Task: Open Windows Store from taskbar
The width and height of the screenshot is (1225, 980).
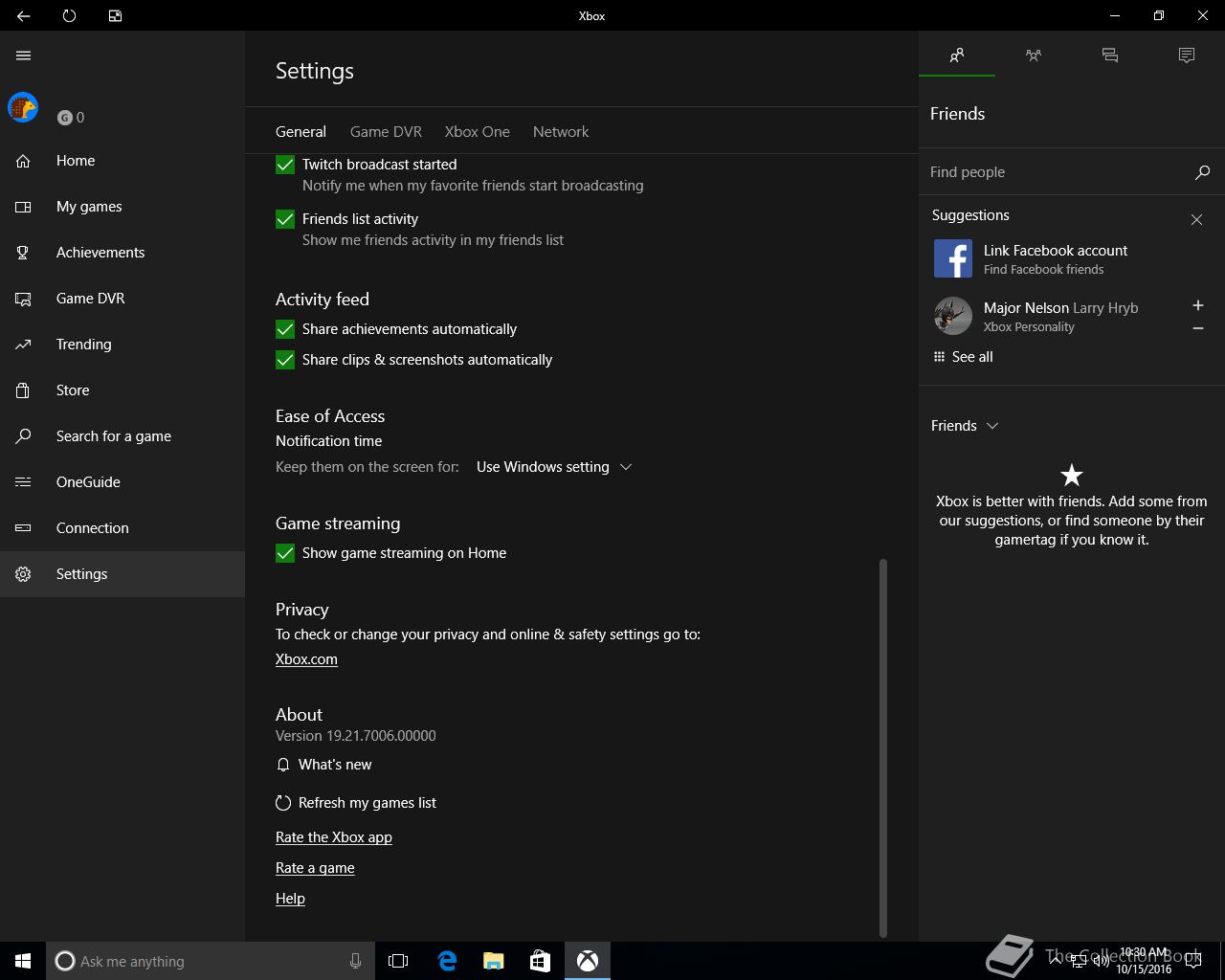Action: 541,961
